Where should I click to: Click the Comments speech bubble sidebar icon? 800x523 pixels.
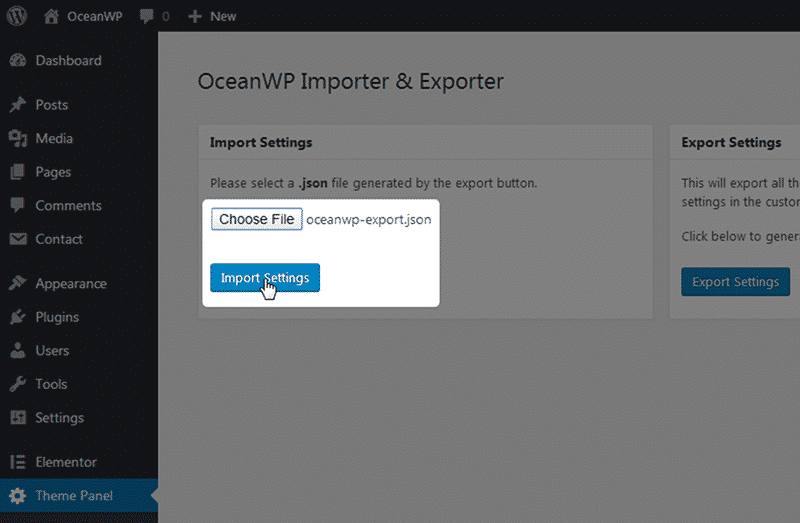click(18, 205)
